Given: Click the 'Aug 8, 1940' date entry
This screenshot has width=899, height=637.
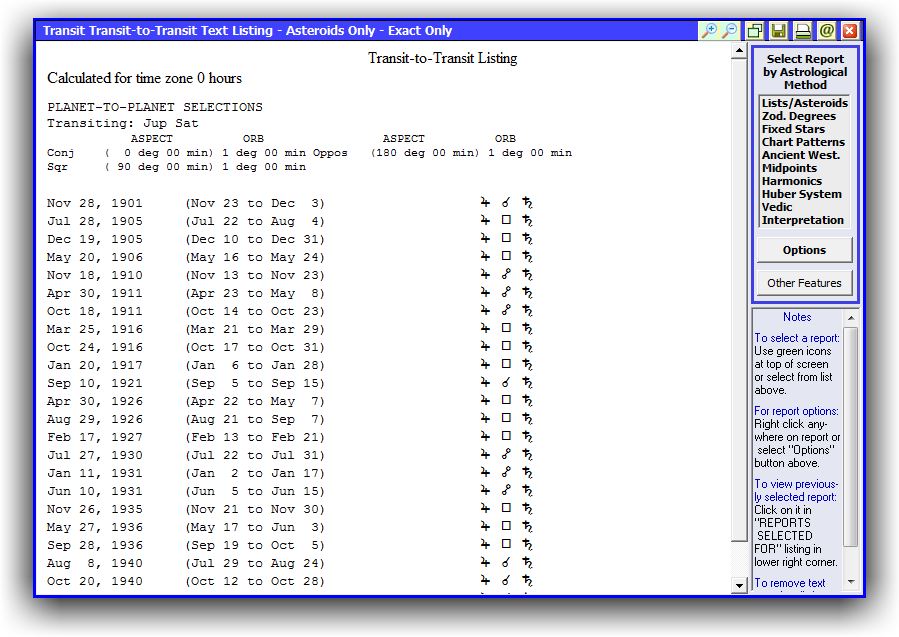Looking at the screenshot, I should 95,563.
